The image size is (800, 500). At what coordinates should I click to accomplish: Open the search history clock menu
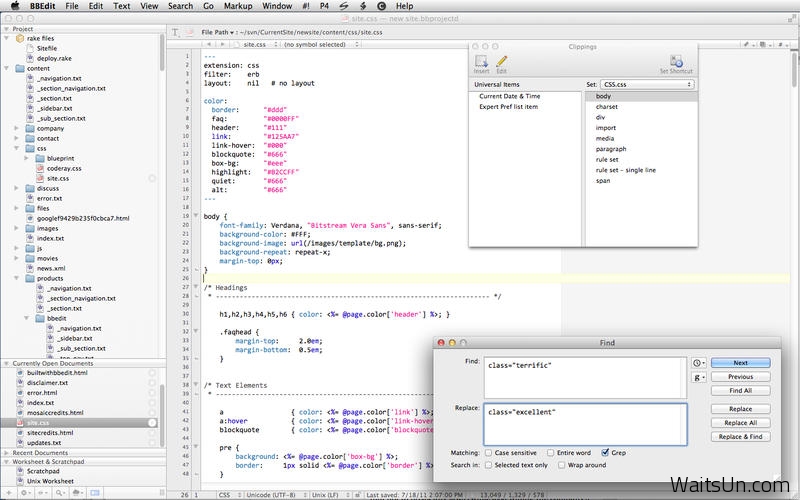click(x=698, y=363)
